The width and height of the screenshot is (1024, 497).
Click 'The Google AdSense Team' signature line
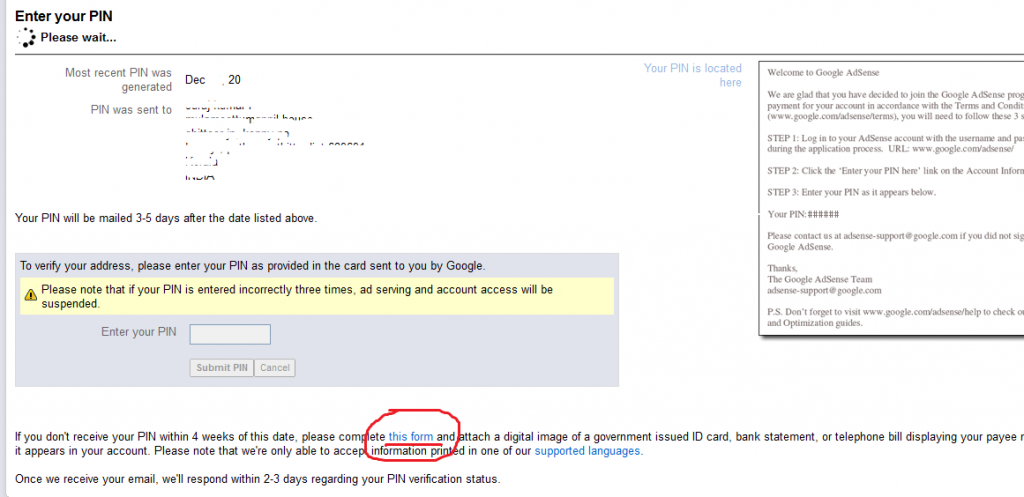[820, 279]
